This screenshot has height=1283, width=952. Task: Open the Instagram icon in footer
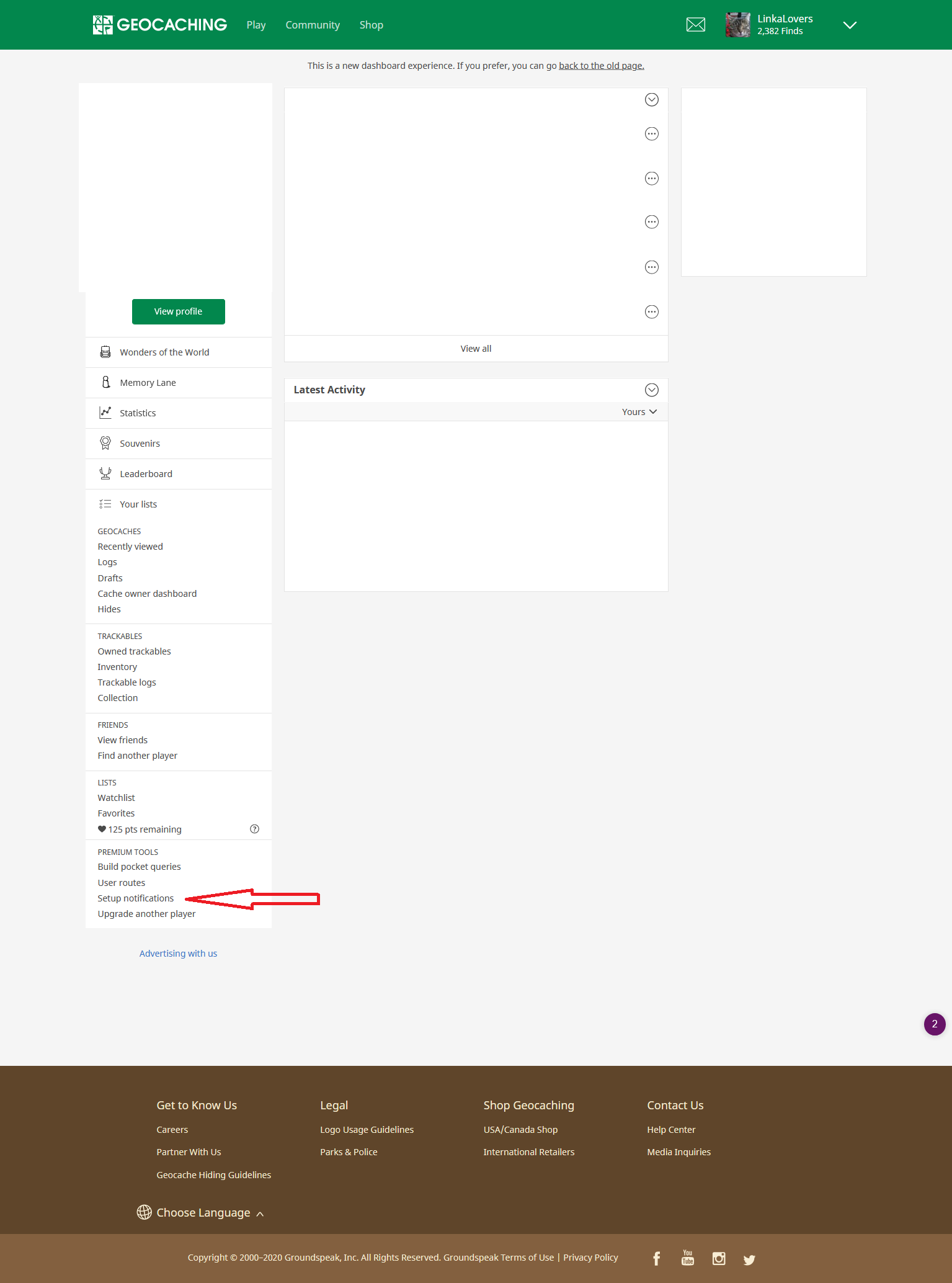click(x=718, y=1258)
